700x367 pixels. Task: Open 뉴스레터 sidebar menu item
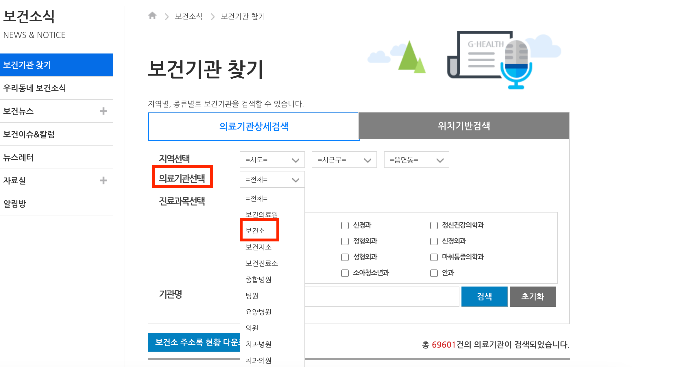56,158
